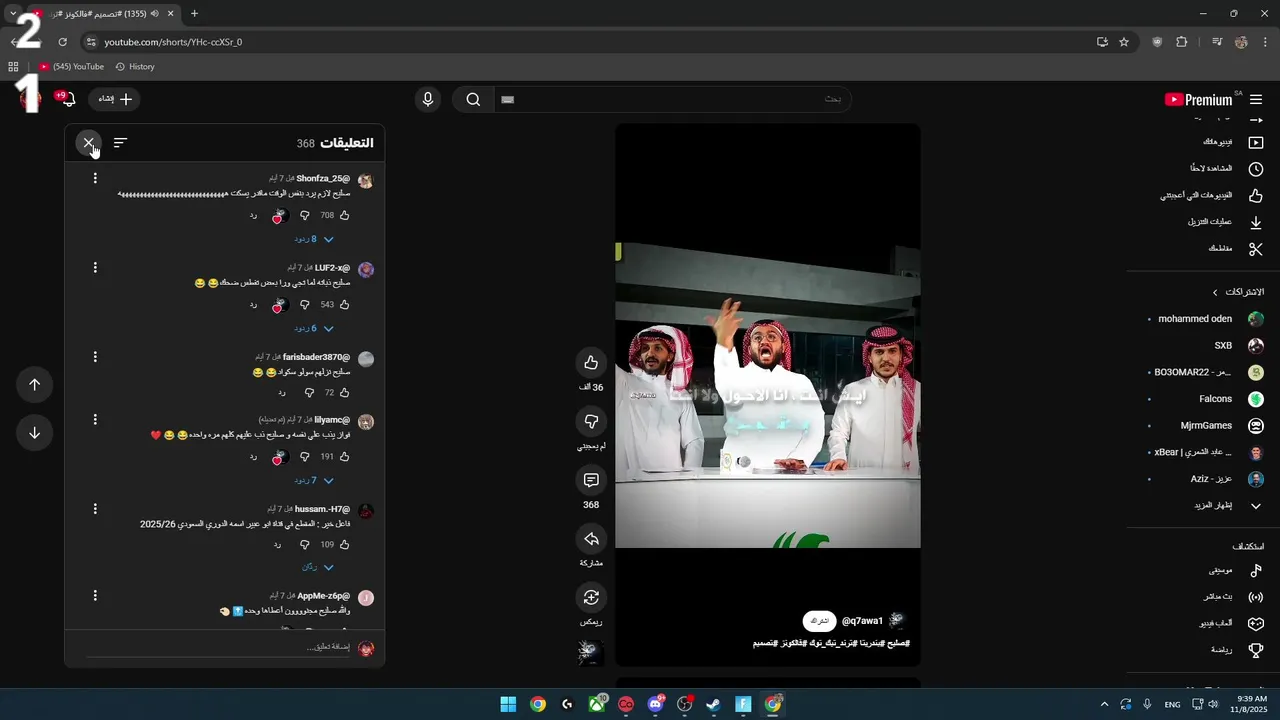
Task: Expand 7 replies under lilyamc's comment
Action: click(314, 480)
